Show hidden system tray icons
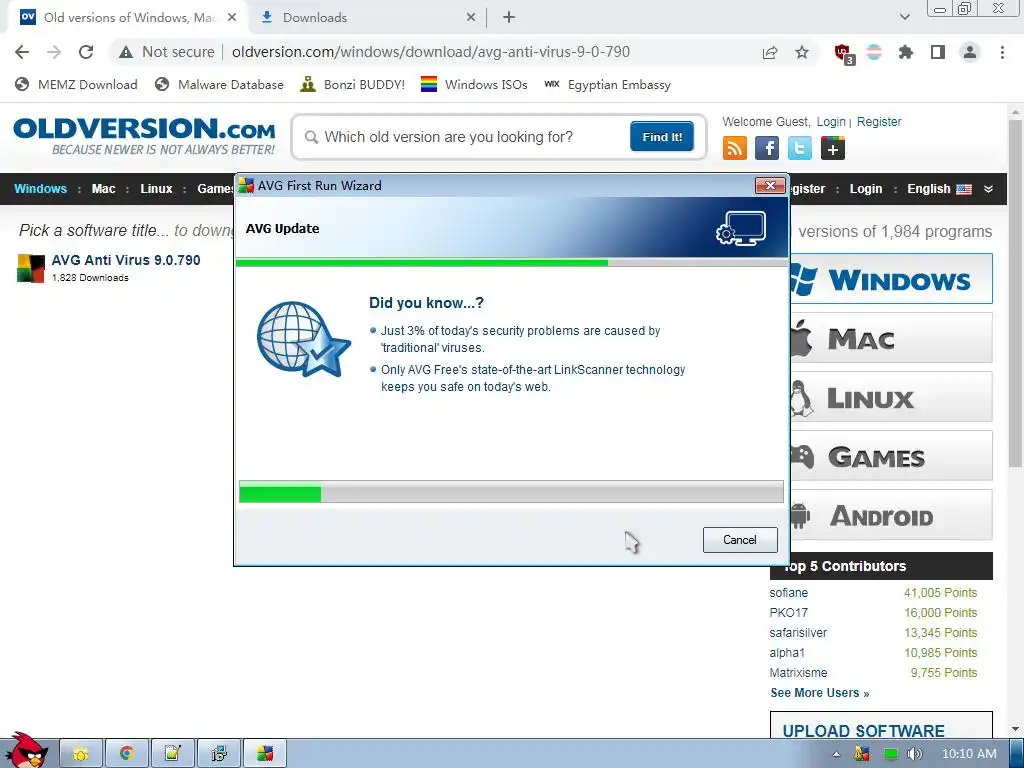The height and width of the screenshot is (768, 1024). pyautogui.click(x=837, y=754)
